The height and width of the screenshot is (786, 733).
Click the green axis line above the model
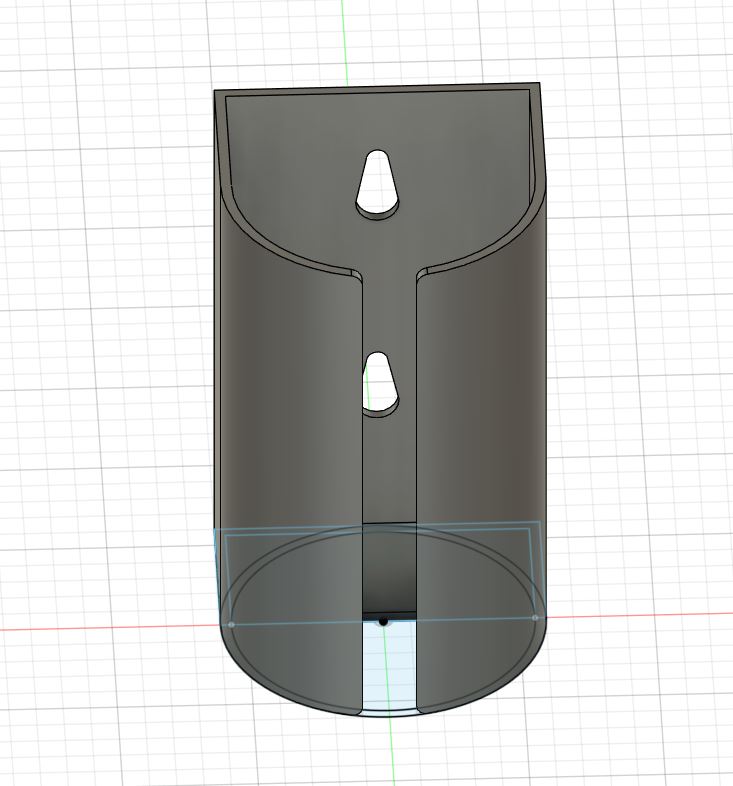344,40
